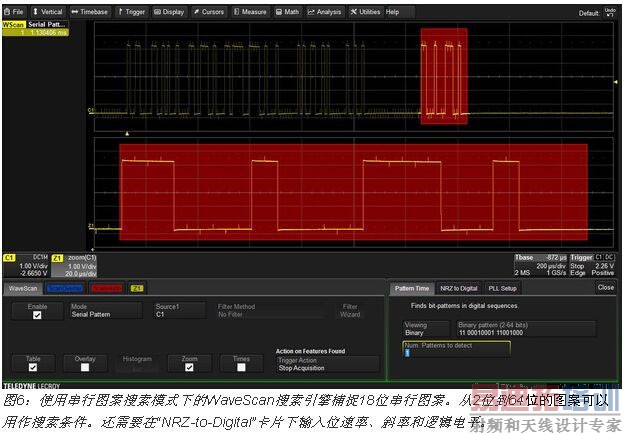Open the Trigger menu in the menu bar

pos(132,12)
